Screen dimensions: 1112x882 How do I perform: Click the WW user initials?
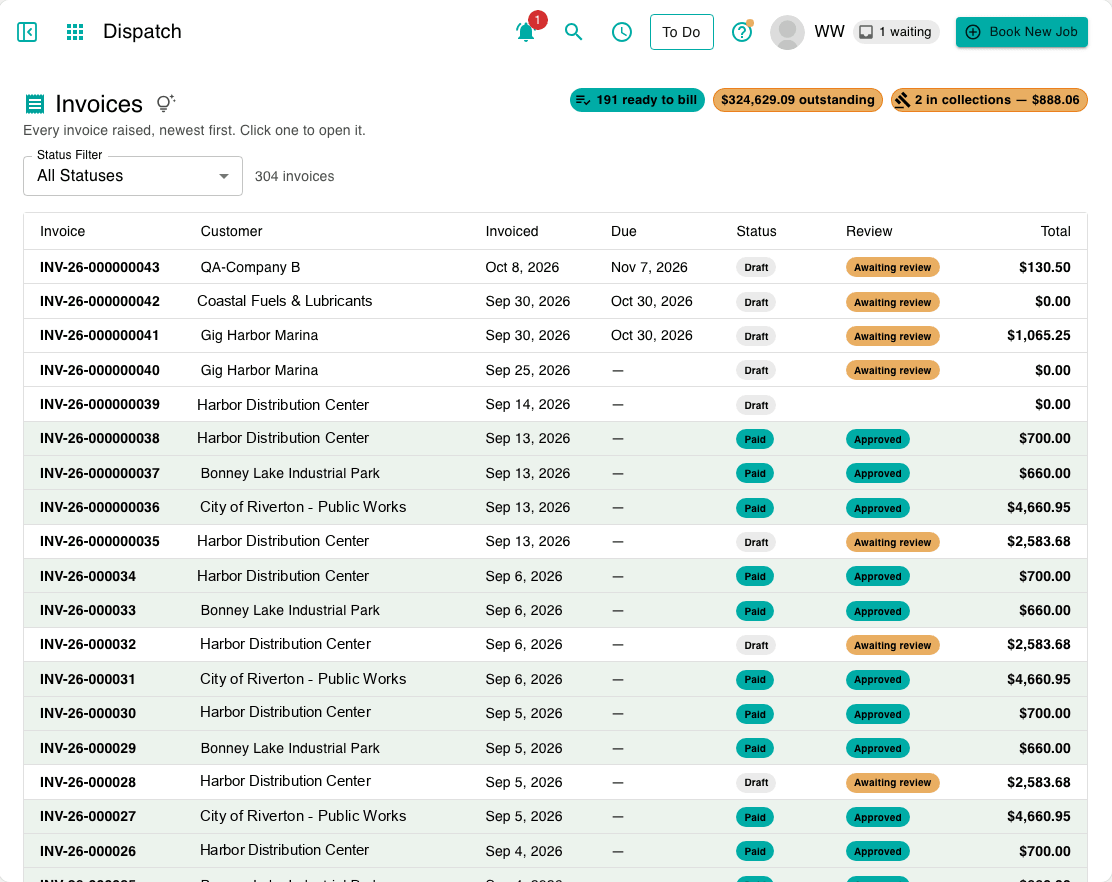[829, 32]
